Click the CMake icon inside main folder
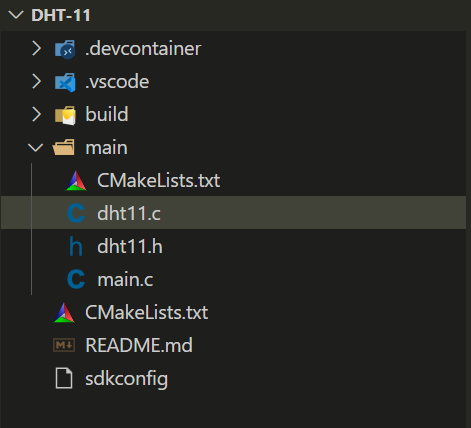The image size is (471, 428). (x=76, y=181)
